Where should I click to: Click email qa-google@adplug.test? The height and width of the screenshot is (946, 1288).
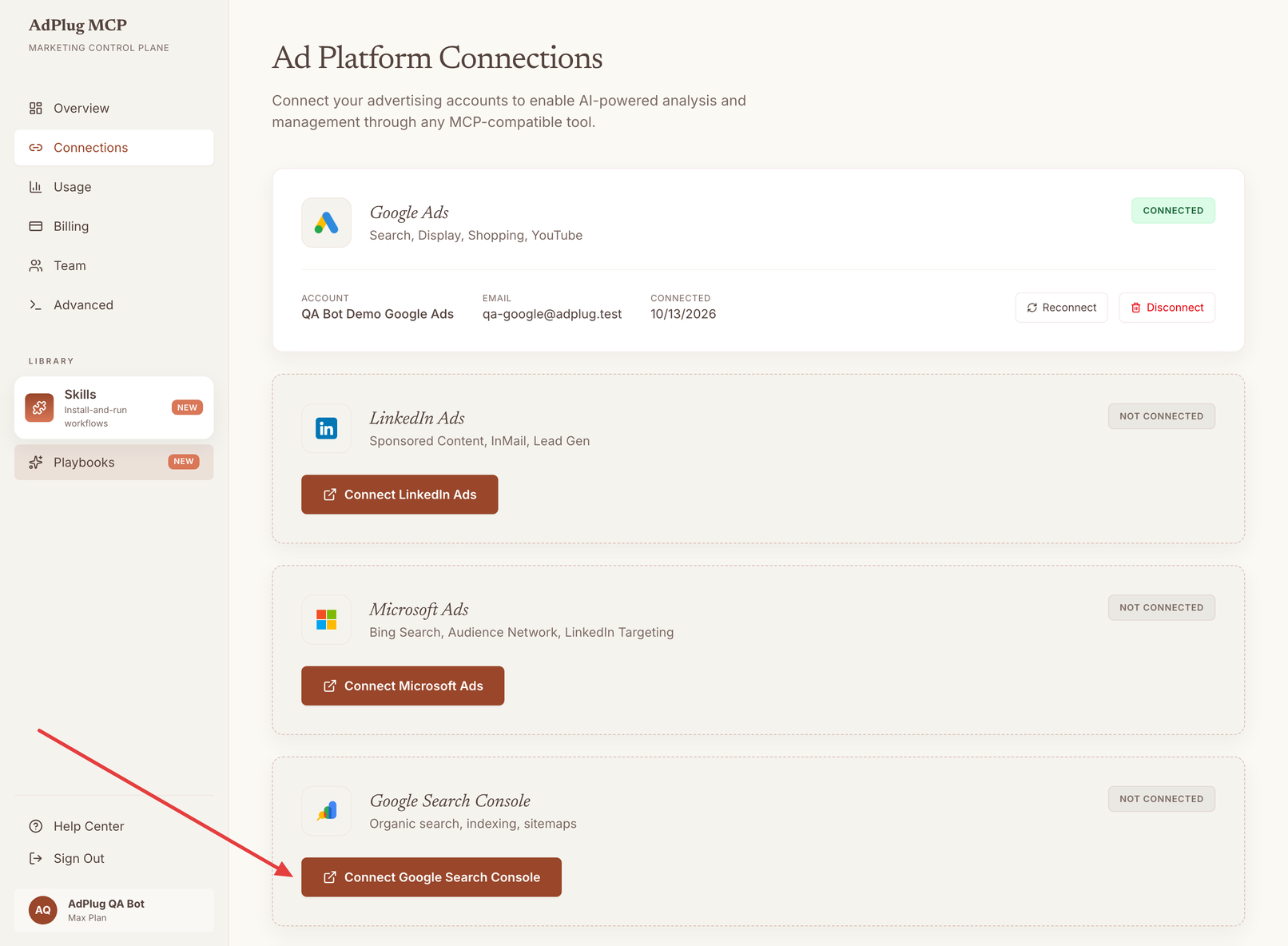pos(552,314)
